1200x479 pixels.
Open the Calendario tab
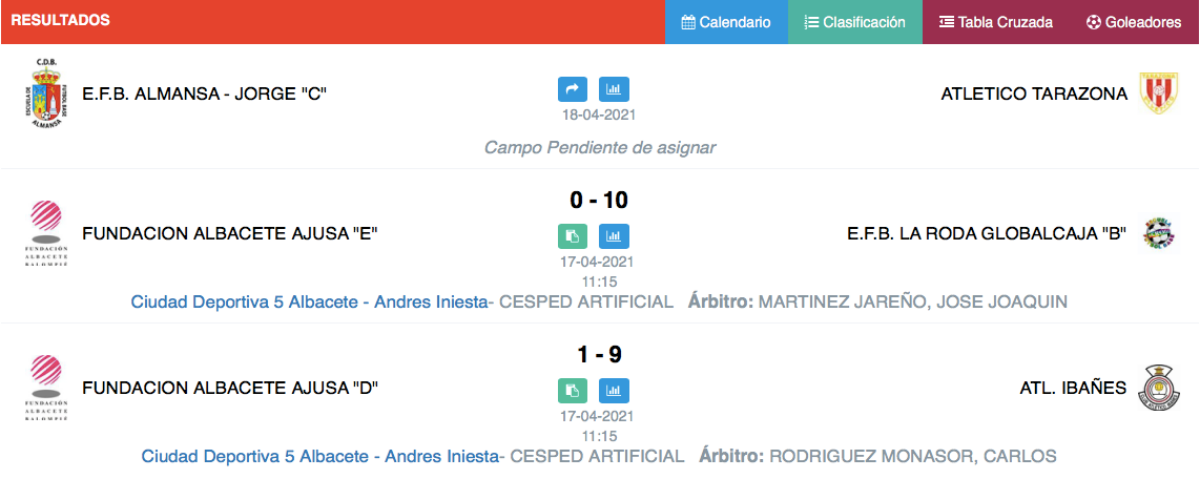click(x=726, y=22)
